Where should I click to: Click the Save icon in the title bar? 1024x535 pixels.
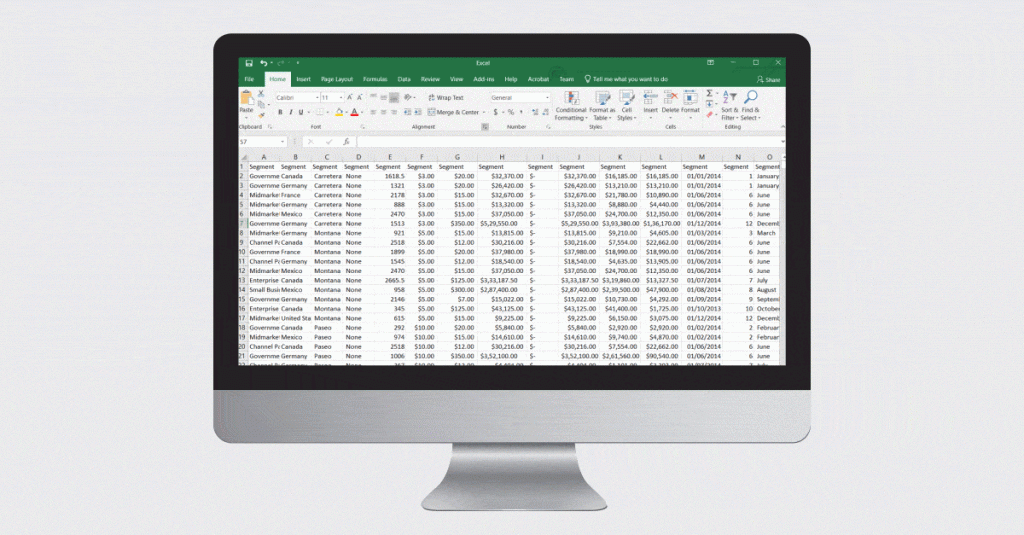point(249,63)
